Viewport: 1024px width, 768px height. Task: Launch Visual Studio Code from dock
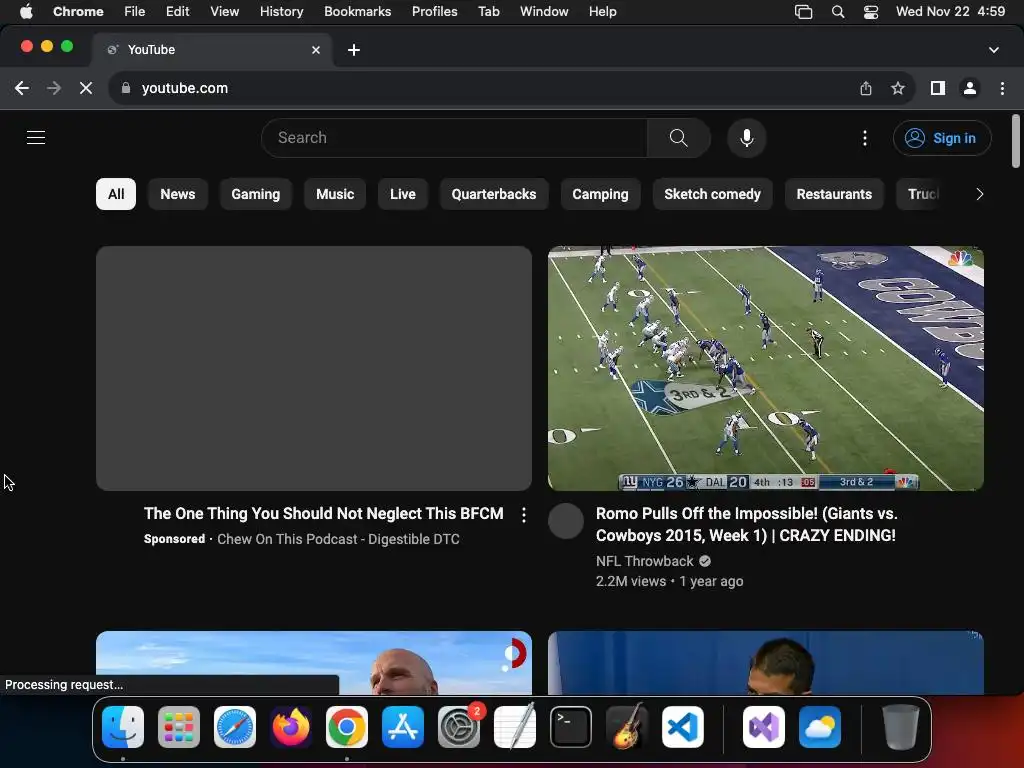[x=682, y=727]
